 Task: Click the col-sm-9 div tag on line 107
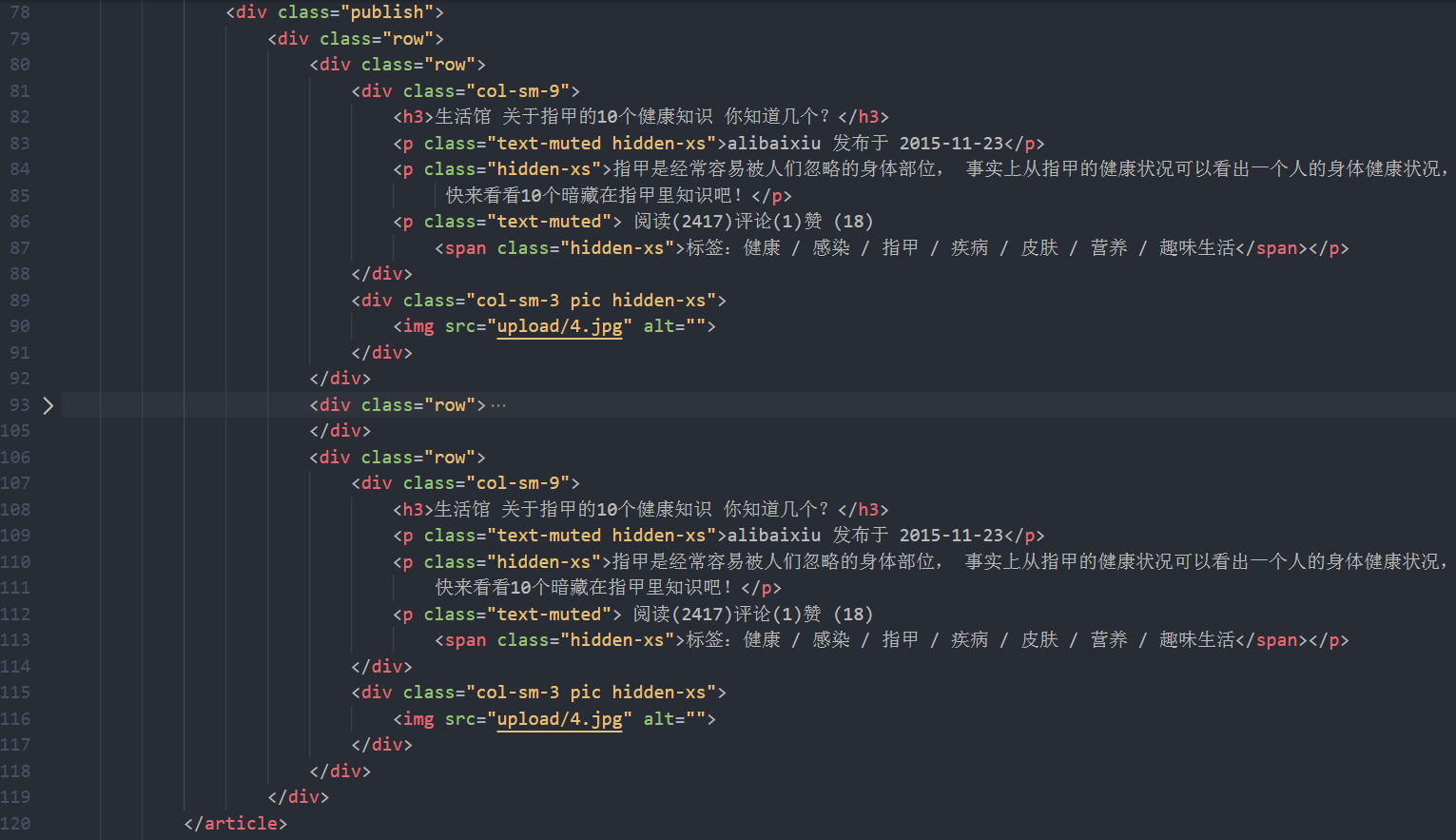pyautogui.click(x=466, y=483)
